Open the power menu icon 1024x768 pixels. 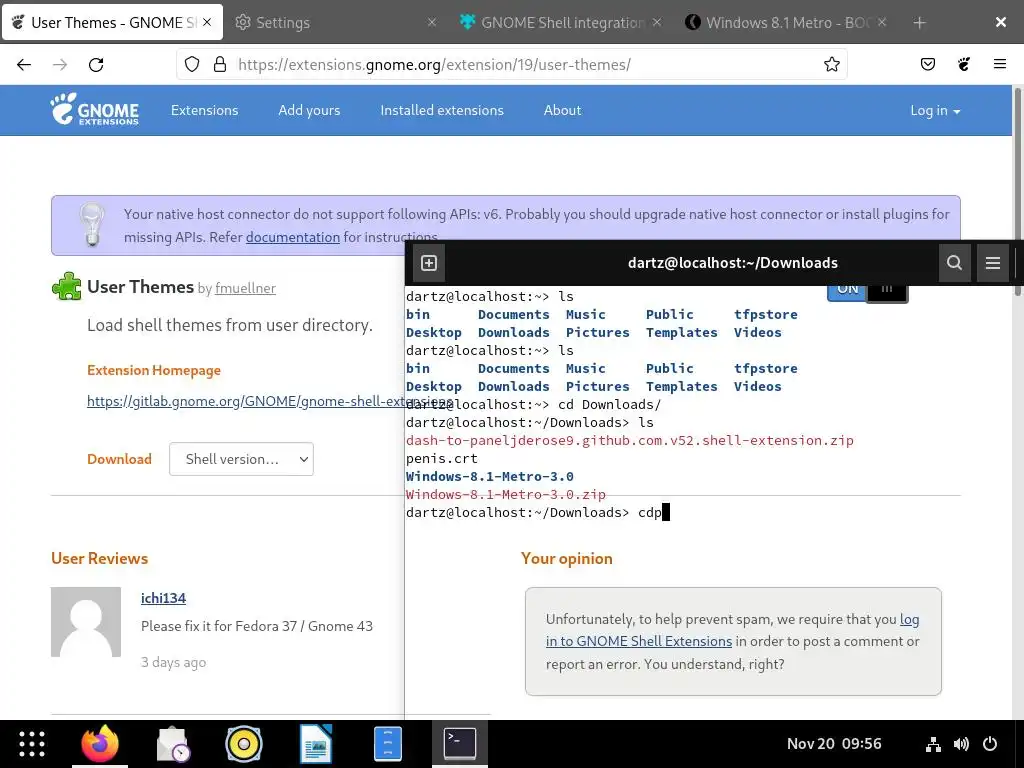(990, 744)
